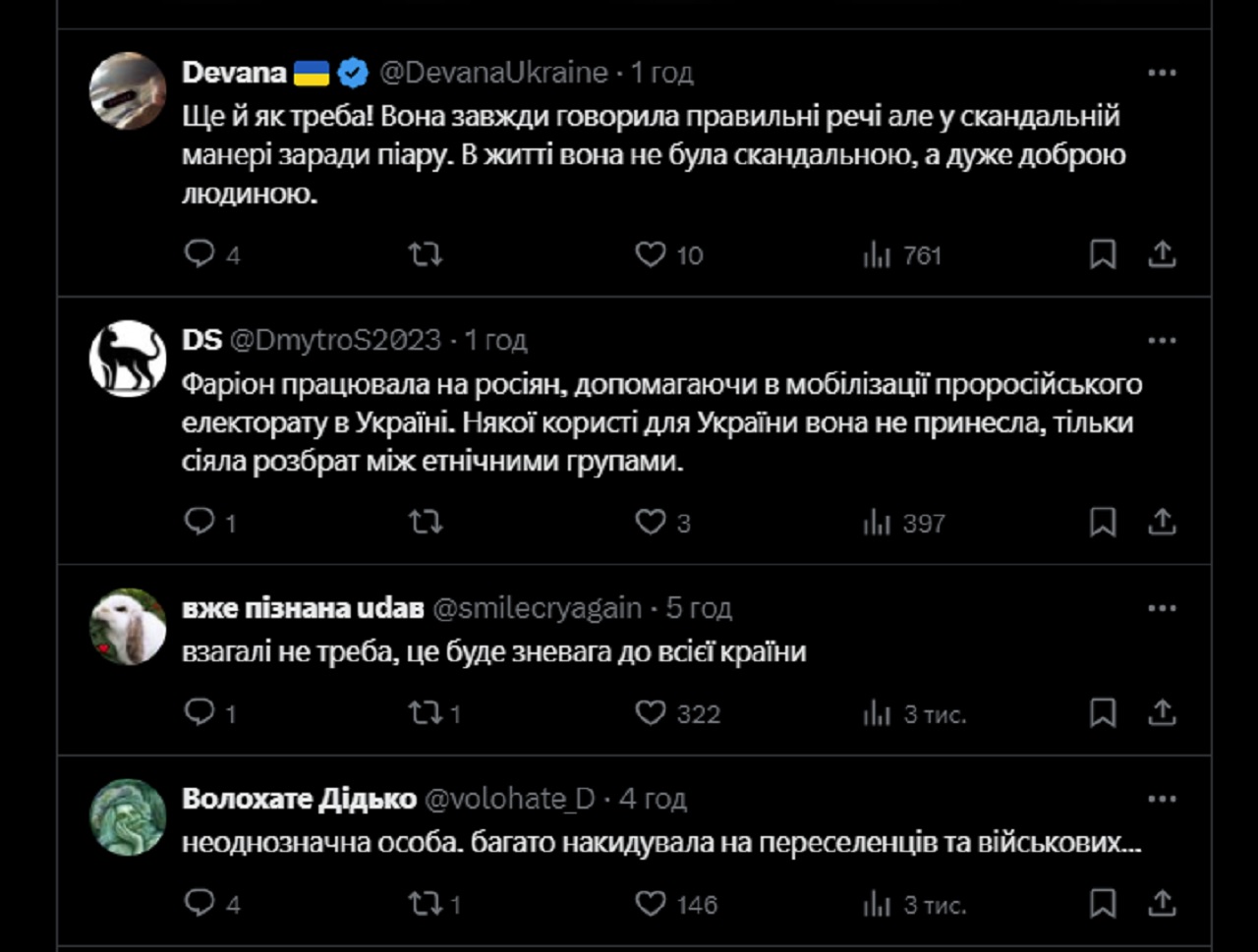Reply to Волохате Дідько's tweet

pos(200,902)
